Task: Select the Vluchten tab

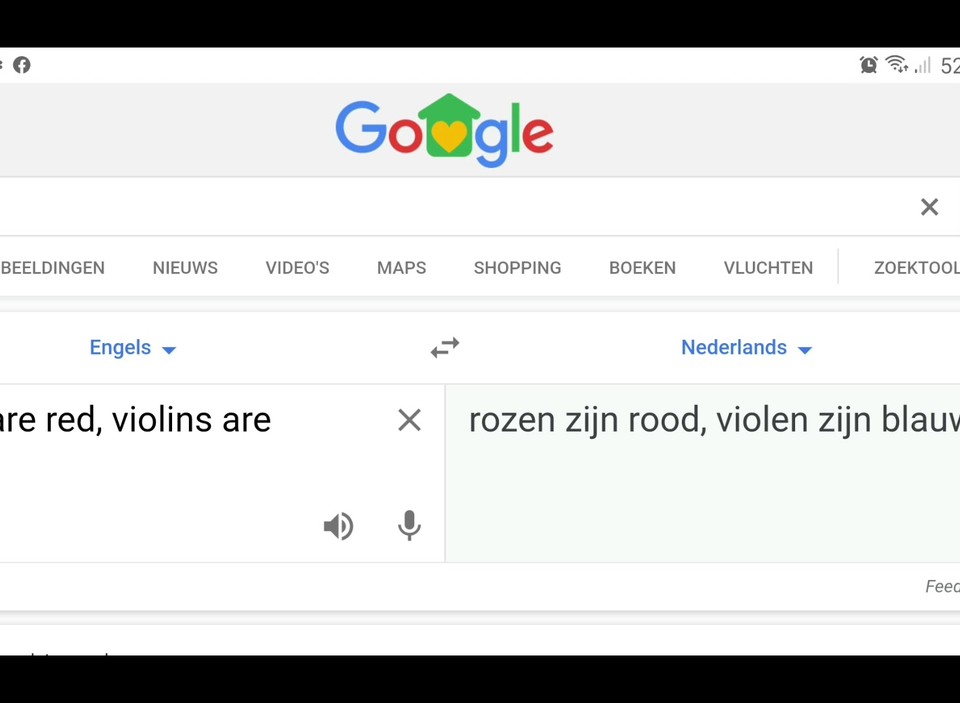Action: [768, 268]
